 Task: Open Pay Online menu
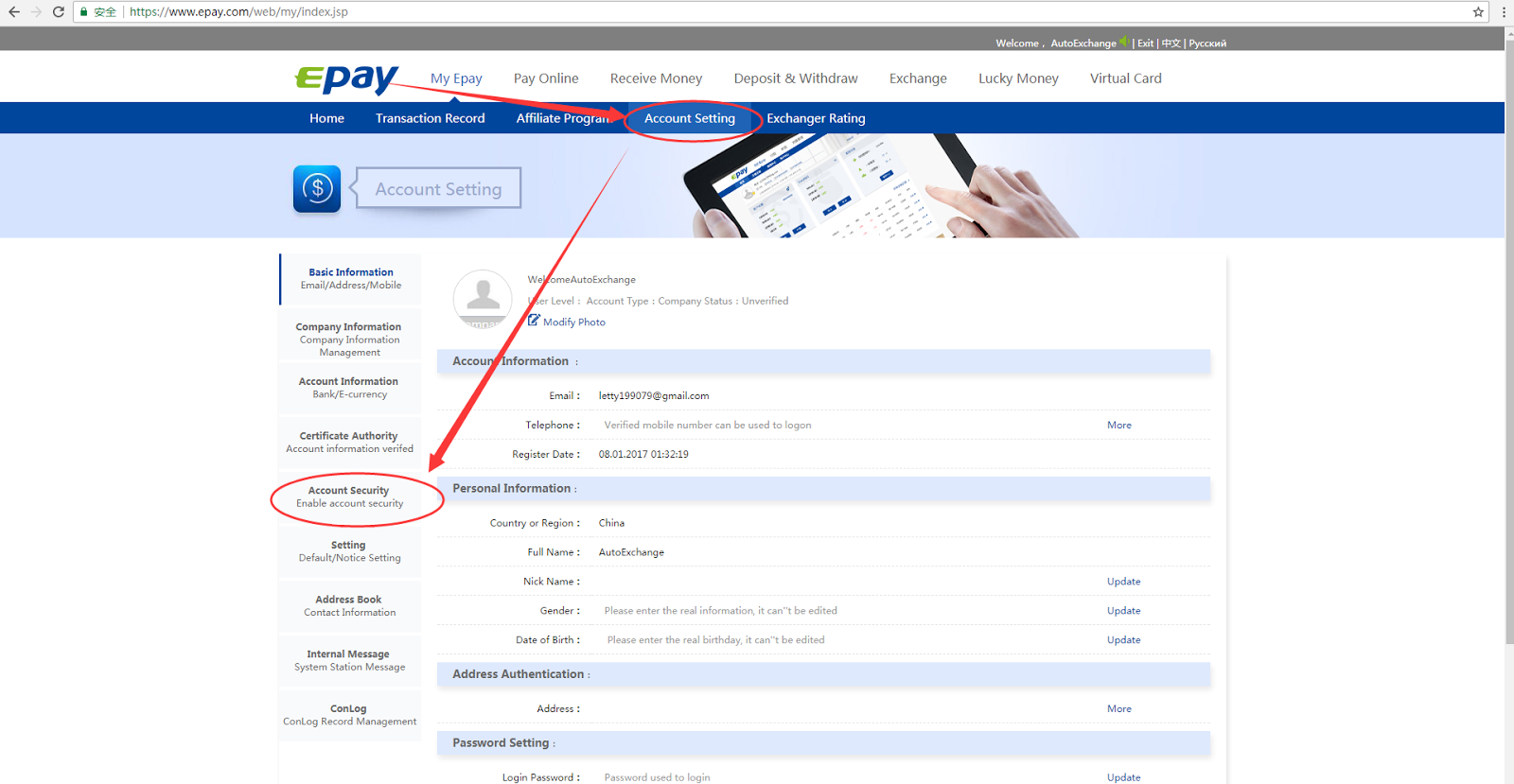pos(546,78)
